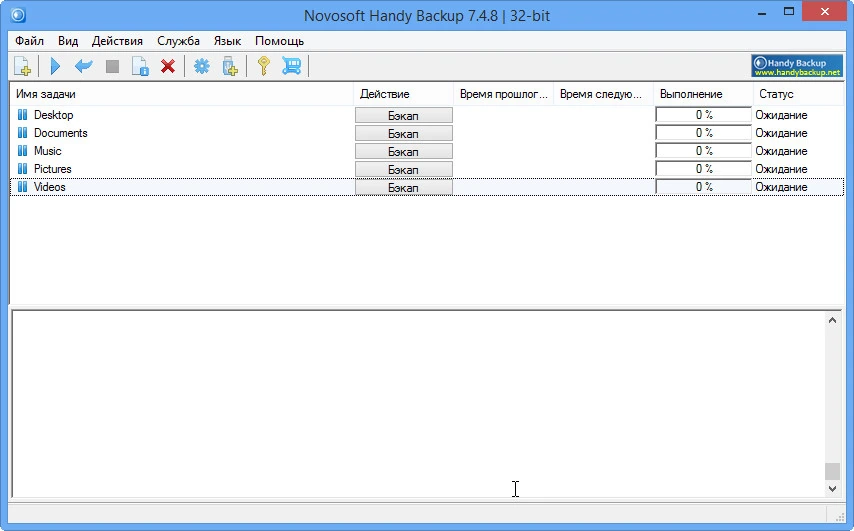Viewport: 854px width, 531px height.
Task: Select the Videos task name
Action: [x=50, y=187]
